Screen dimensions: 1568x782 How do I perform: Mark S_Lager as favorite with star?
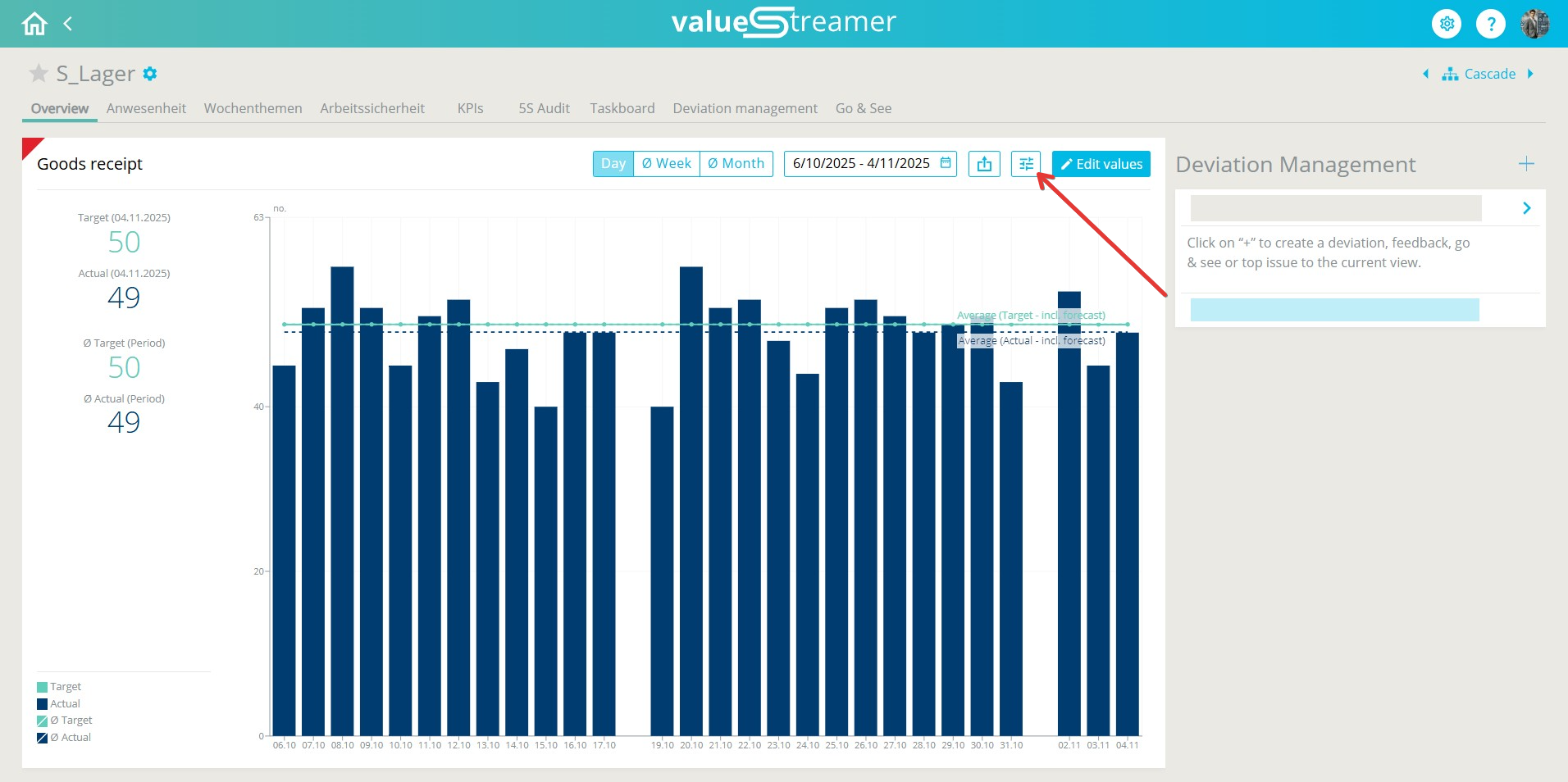(x=39, y=74)
